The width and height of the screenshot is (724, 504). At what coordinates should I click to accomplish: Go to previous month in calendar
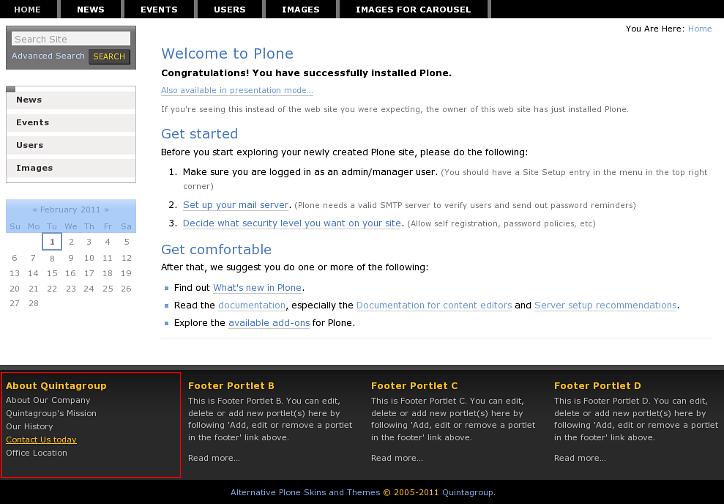(x=35, y=210)
